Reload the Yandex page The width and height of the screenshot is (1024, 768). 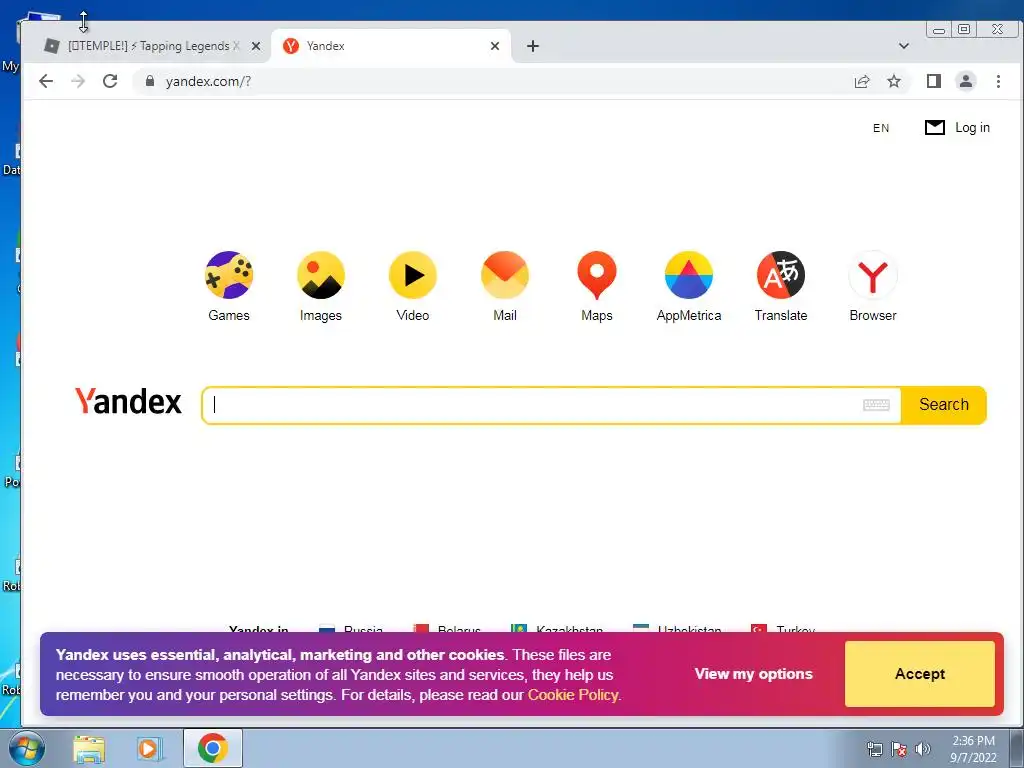pyautogui.click(x=110, y=81)
